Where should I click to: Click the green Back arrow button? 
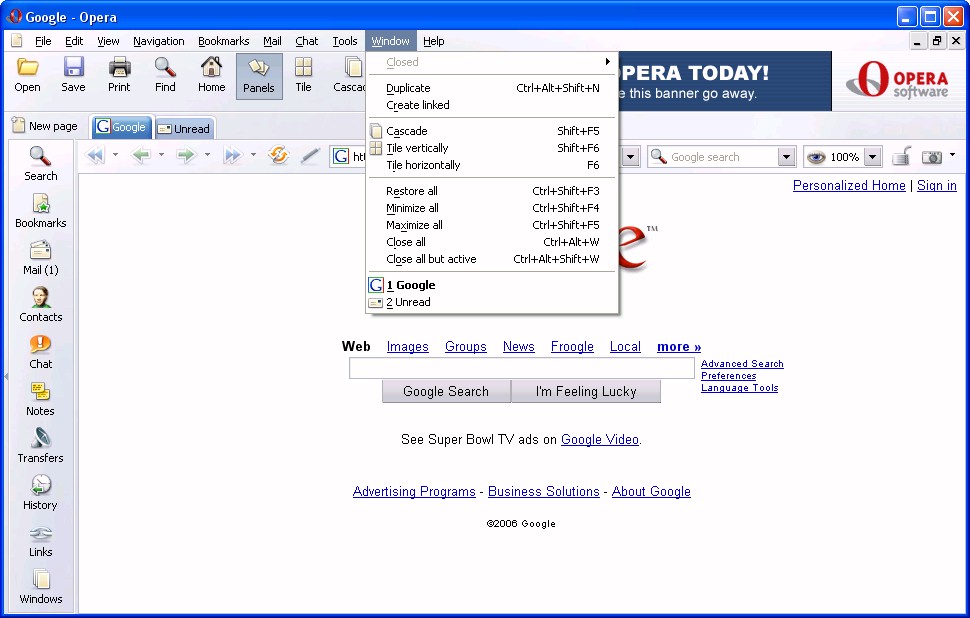(x=142, y=155)
